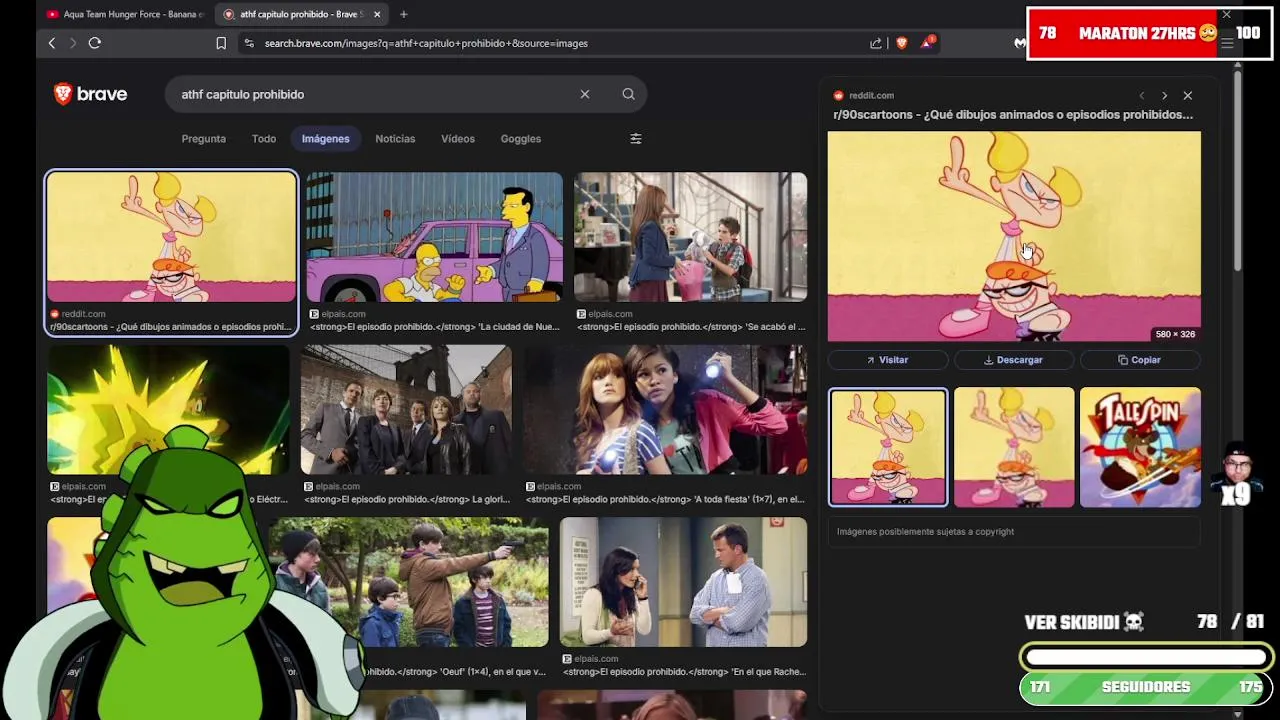Switch to the Todo results tab
Image resolution: width=1280 pixels, height=720 pixels.
point(264,139)
